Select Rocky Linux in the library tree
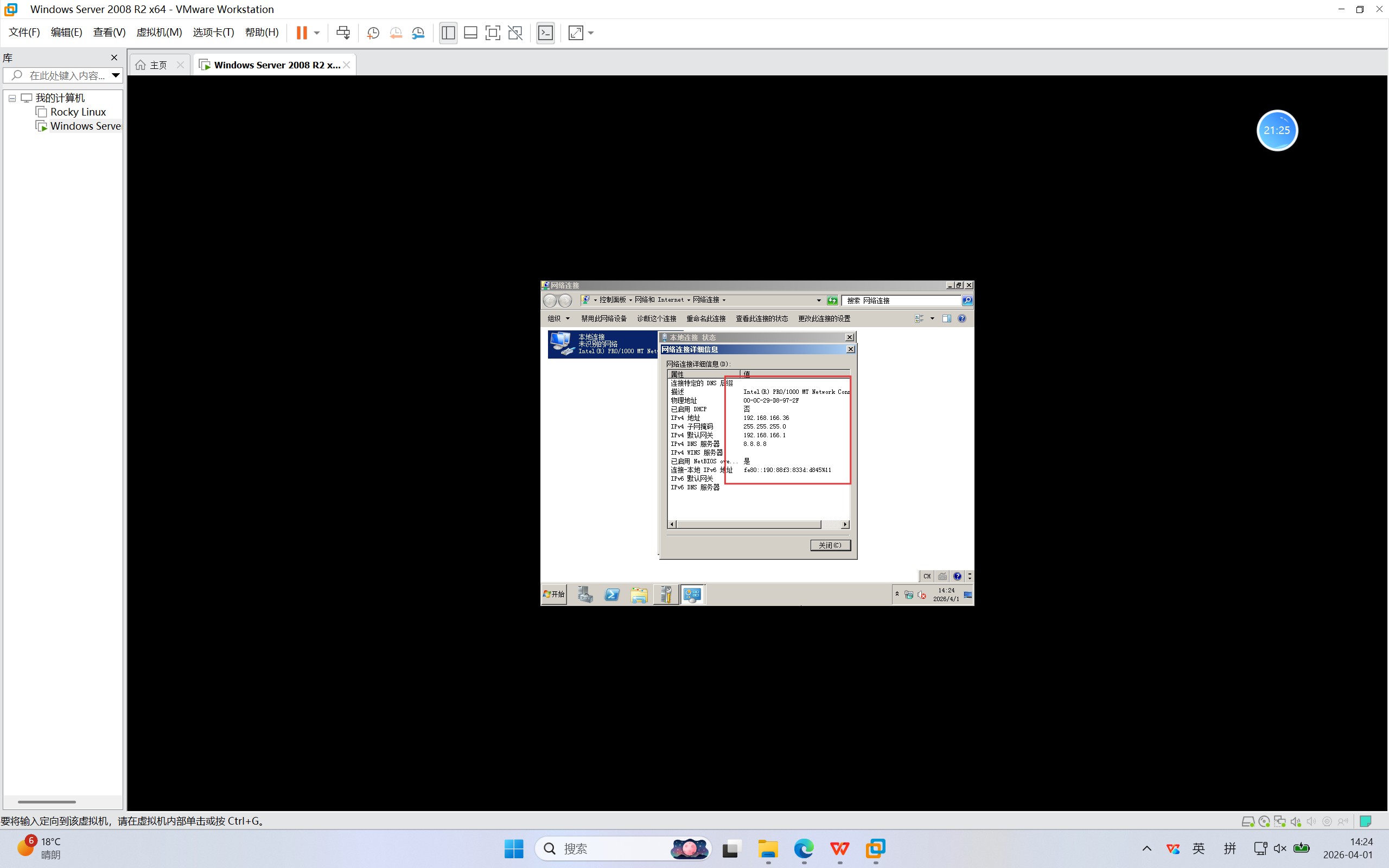Screen dimensions: 1389x868 (78, 112)
